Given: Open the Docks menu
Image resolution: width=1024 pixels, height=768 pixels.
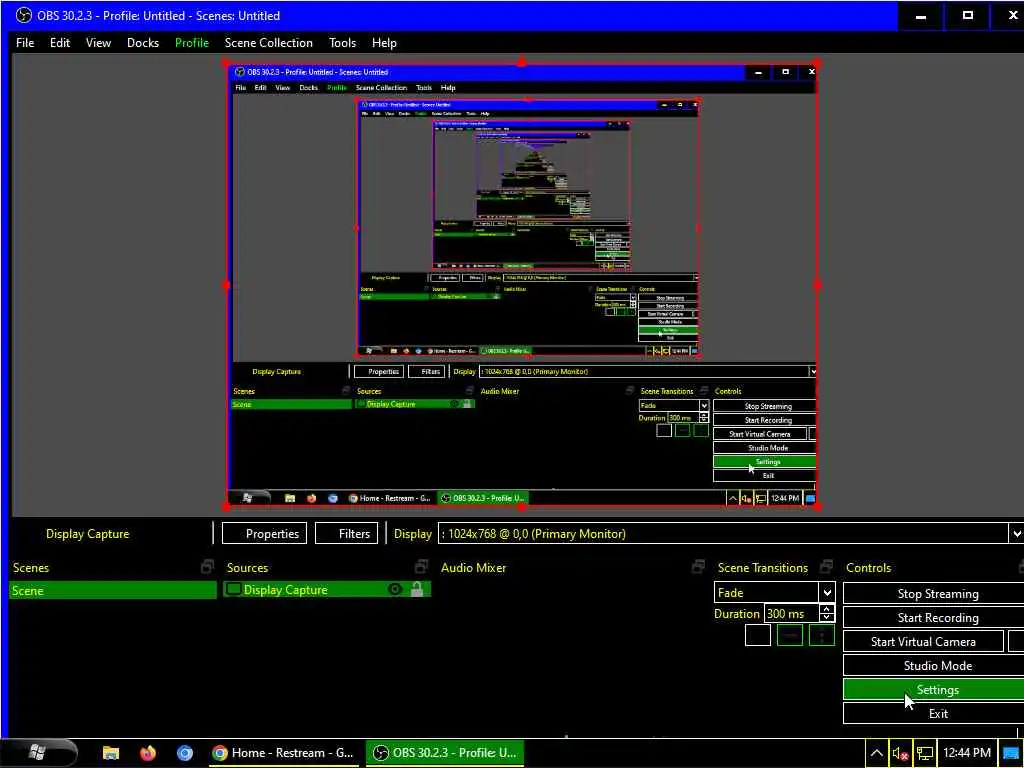Looking at the screenshot, I should [143, 42].
